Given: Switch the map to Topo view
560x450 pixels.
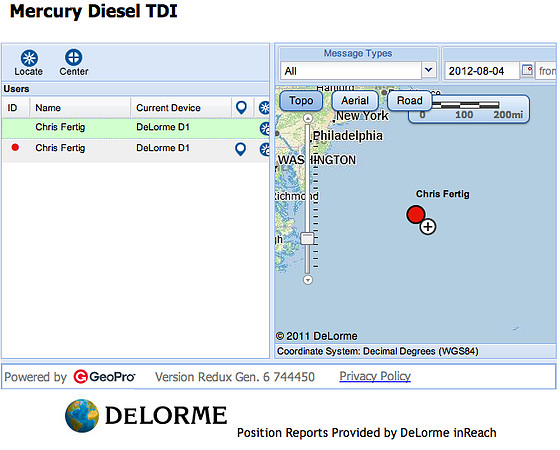Looking at the screenshot, I should 301,101.
